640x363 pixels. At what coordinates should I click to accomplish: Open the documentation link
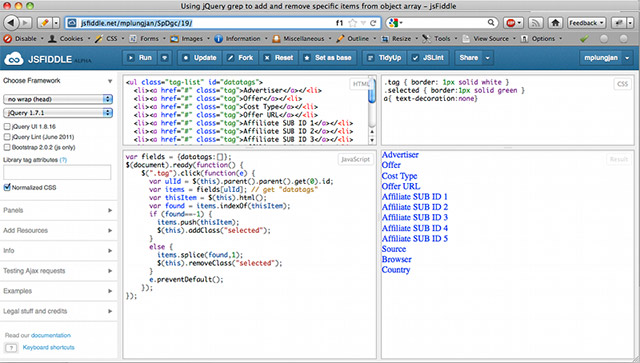coord(51,336)
